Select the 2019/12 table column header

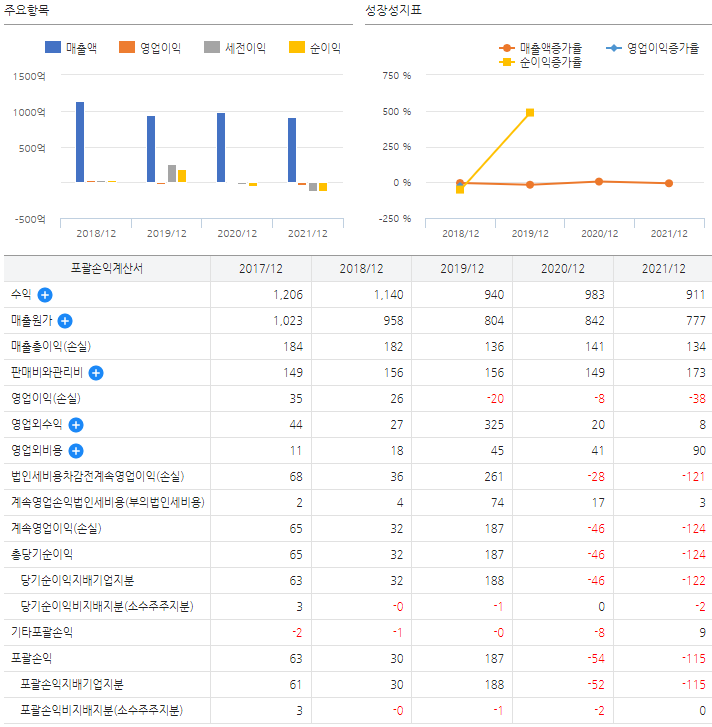pos(462,268)
